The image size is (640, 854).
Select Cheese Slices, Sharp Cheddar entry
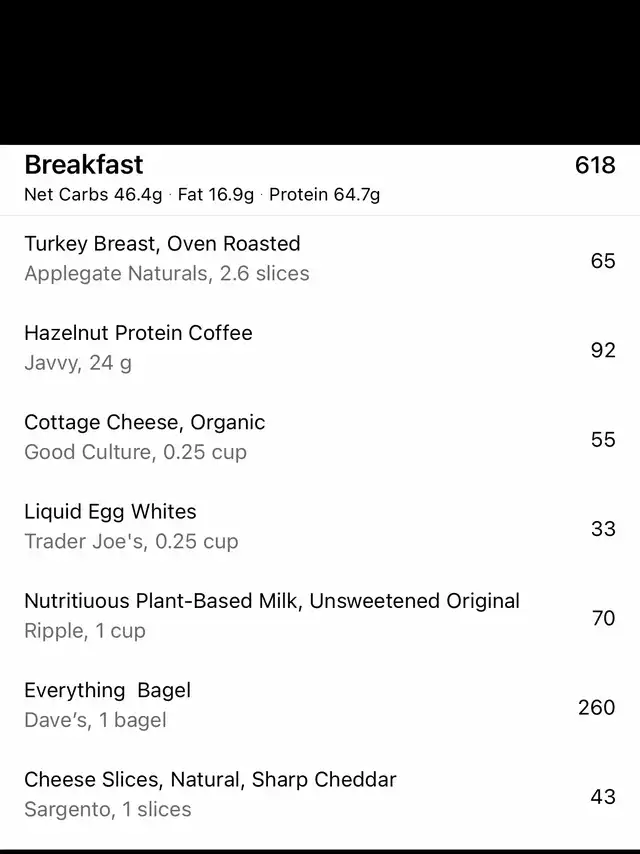pyautogui.click(x=210, y=780)
